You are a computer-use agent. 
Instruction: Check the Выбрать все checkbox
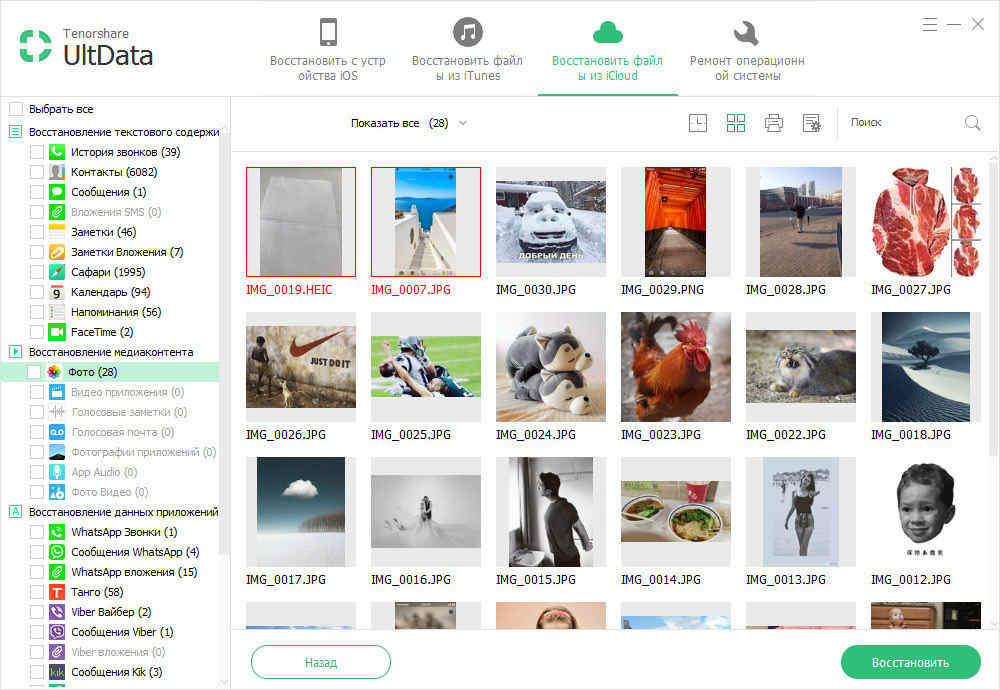(16, 109)
